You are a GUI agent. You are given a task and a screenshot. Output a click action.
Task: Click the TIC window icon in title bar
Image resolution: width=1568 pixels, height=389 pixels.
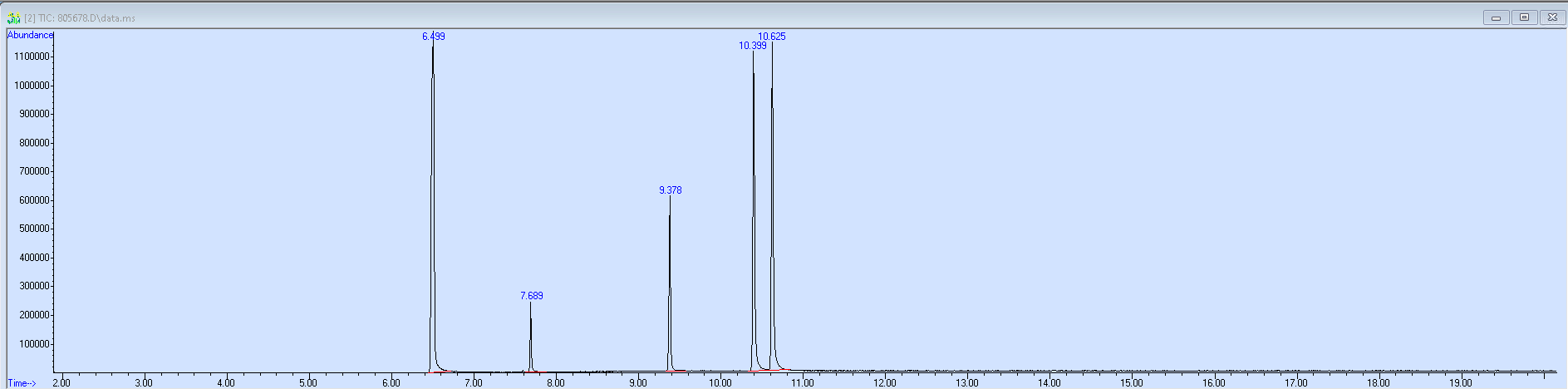(13, 17)
